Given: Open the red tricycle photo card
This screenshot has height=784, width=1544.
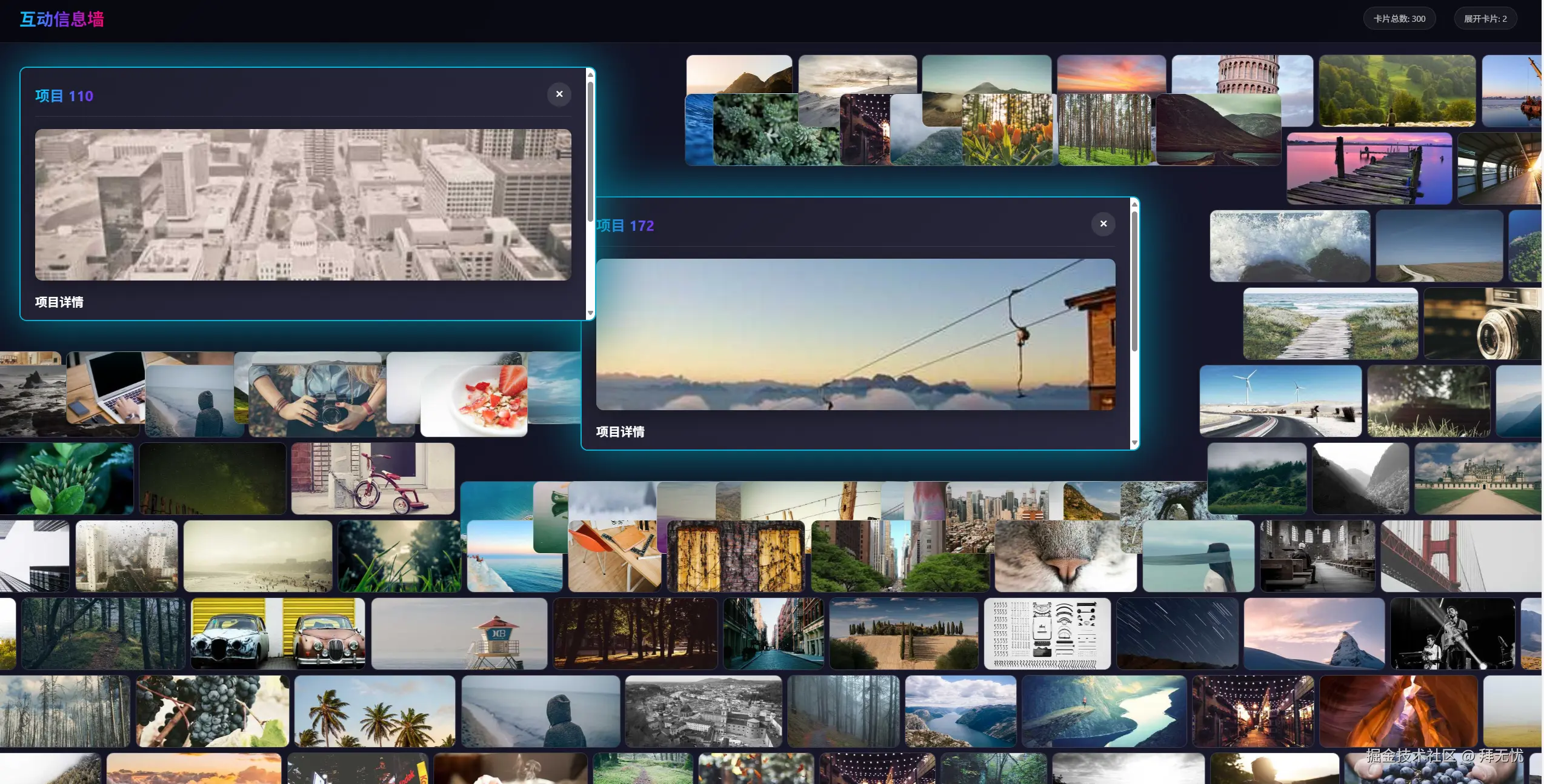Looking at the screenshot, I should click(x=373, y=479).
